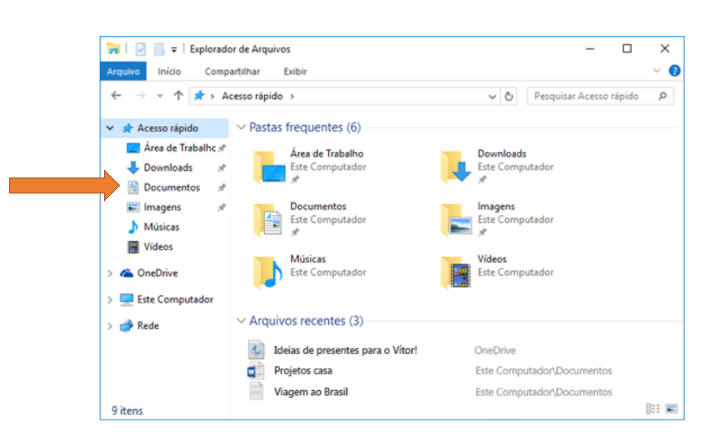Click the Back navigation arrow
711x443 pixels.
click(117, 96)
